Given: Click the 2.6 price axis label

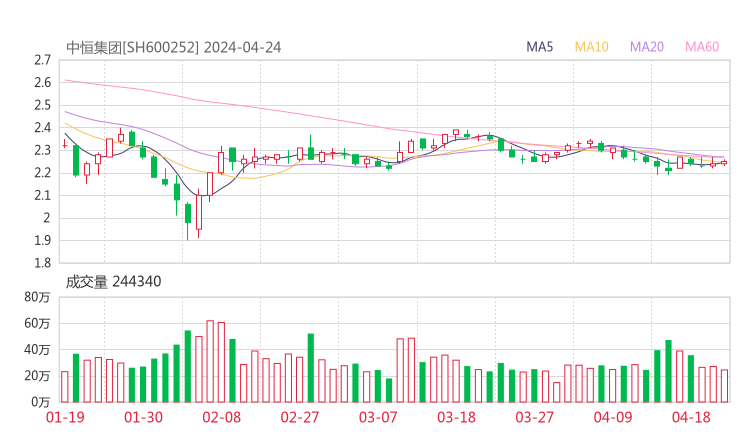Looking at the screenshot, I should 42,83.
